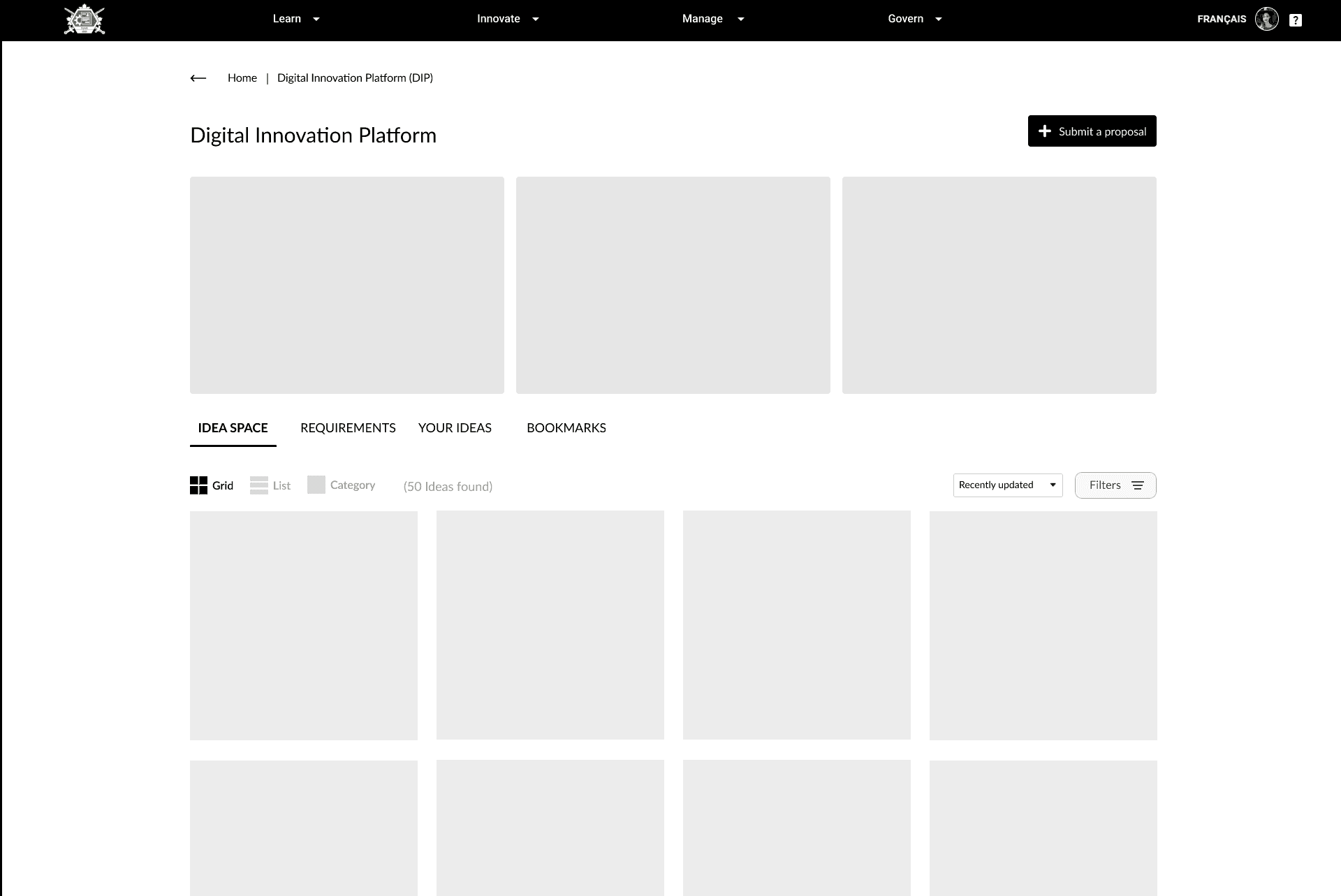Switch language to FRANÇAIS
The width and height of the screenshot is (1341, 896).
click(1222, 20)
